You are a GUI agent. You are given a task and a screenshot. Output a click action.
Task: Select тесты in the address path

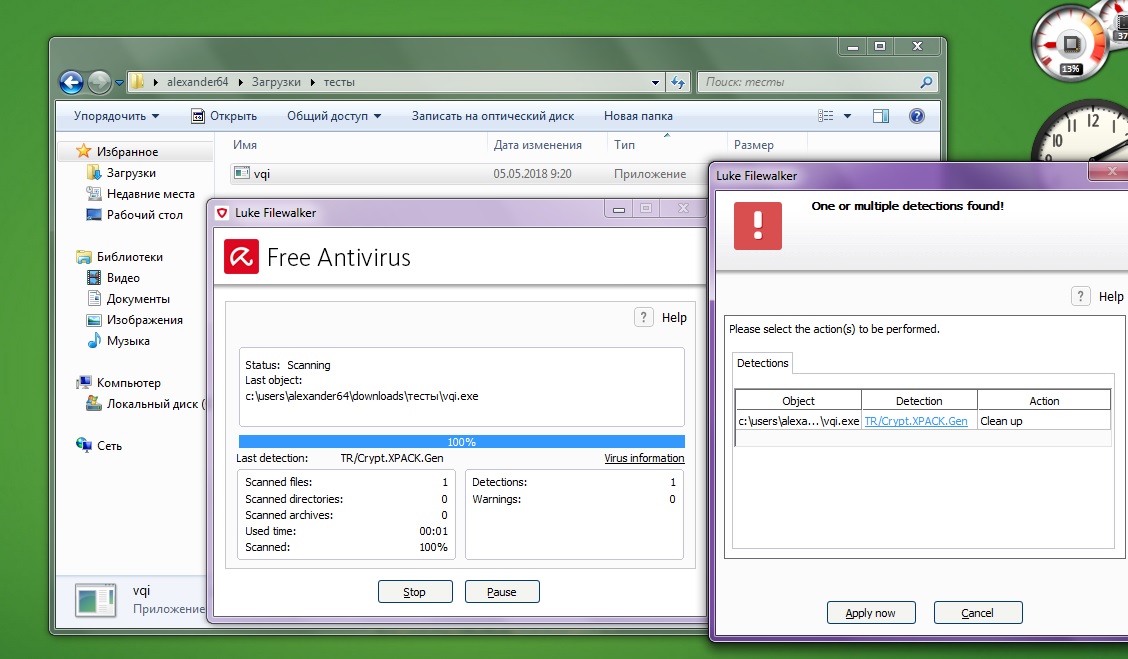click(339, 82)
